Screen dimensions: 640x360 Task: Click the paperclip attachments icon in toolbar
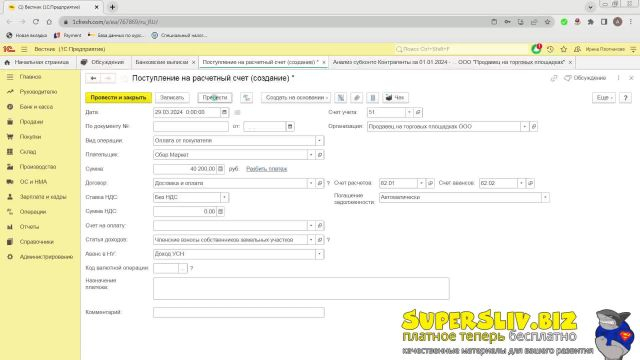[x=357, y=98]
